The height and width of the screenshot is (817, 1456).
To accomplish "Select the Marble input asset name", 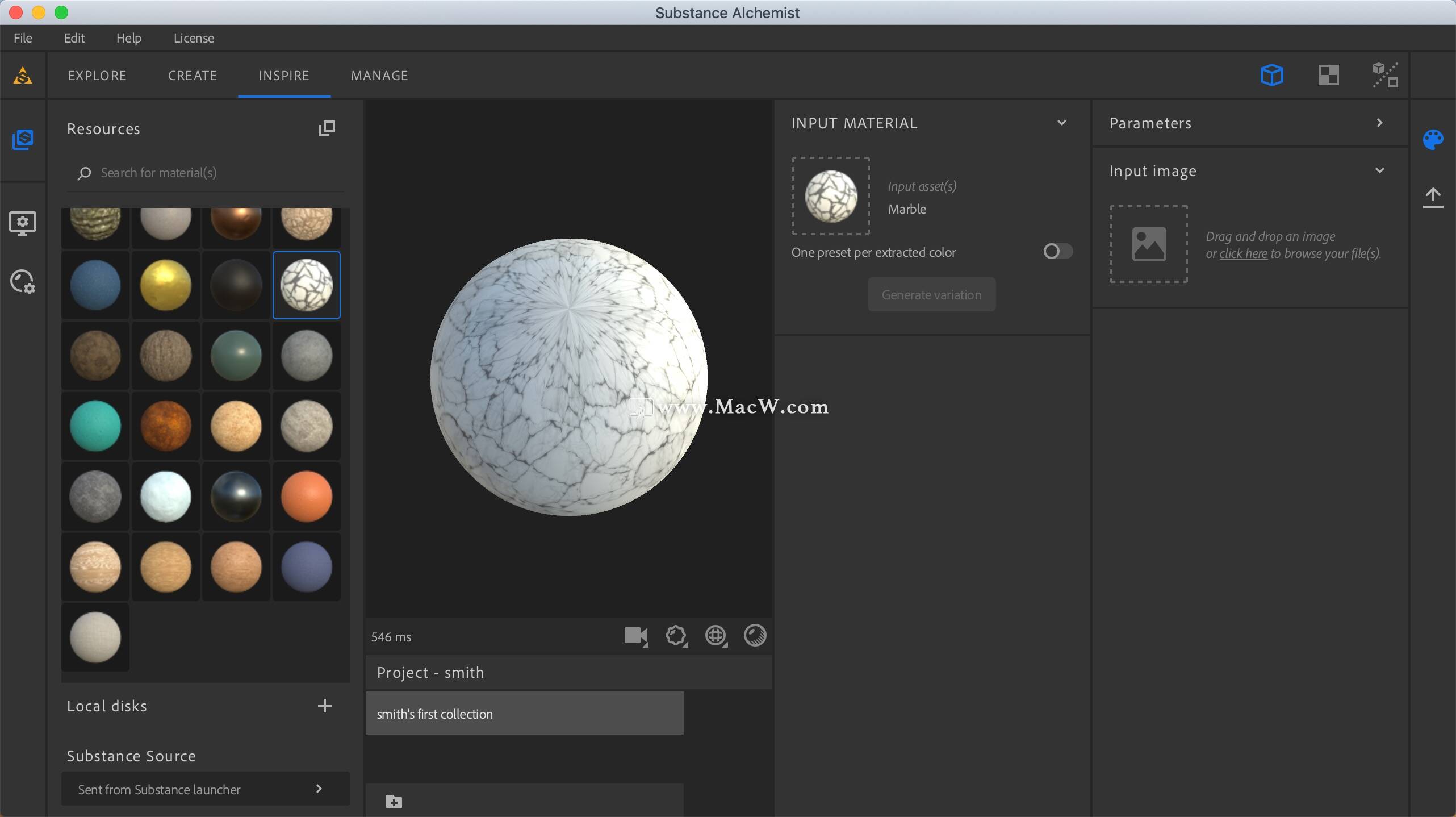I will [907, 209].
